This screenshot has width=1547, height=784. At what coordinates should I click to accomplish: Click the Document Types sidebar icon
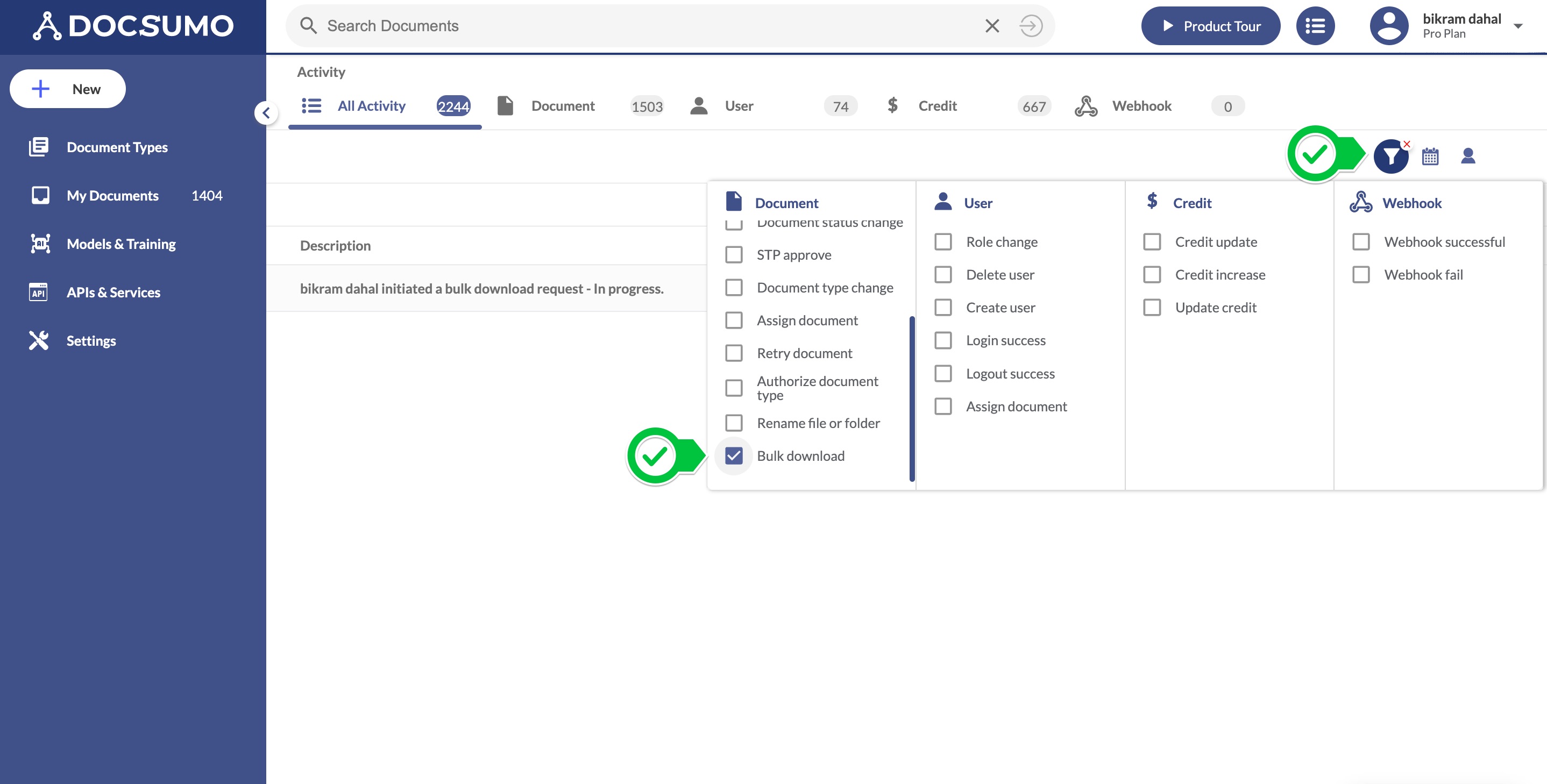tap(39, 147)
